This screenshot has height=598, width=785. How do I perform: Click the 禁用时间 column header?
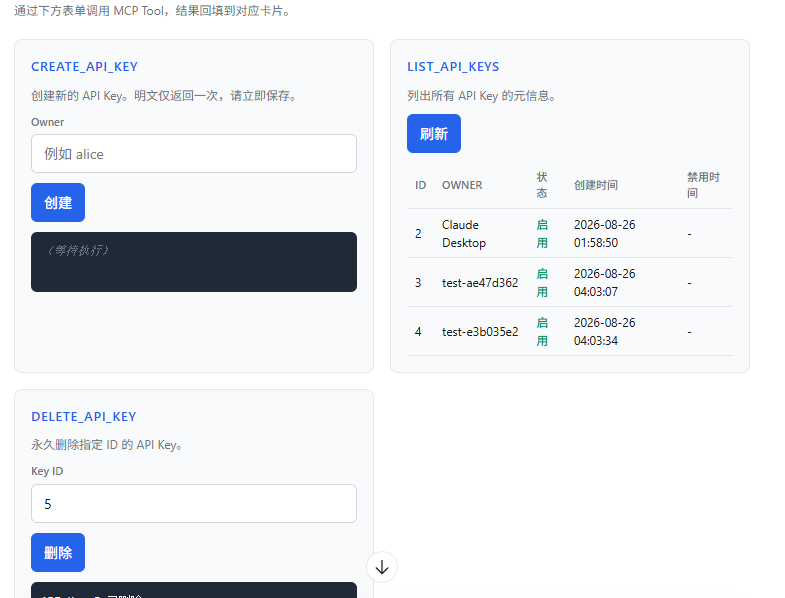pos(703,185)
